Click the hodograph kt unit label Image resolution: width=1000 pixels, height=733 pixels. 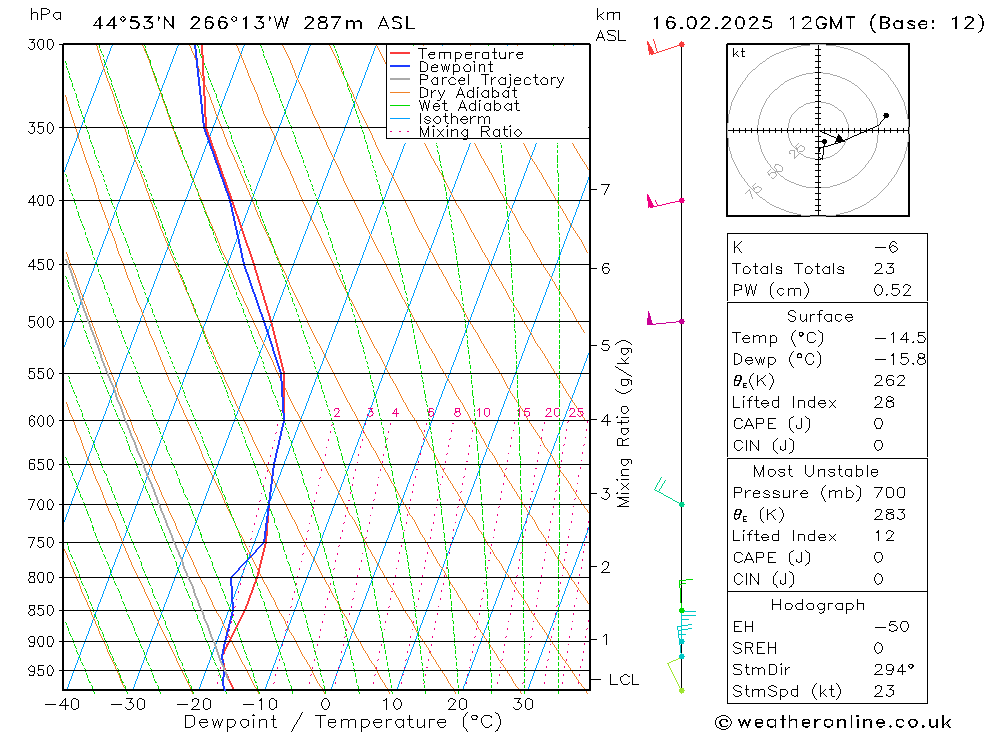point(739,53)
